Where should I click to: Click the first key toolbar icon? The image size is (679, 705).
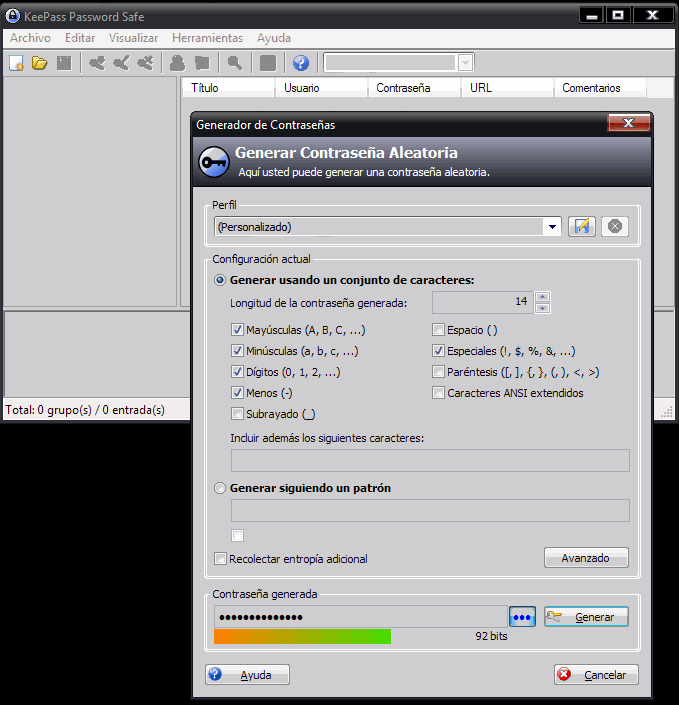click(97, 63)
